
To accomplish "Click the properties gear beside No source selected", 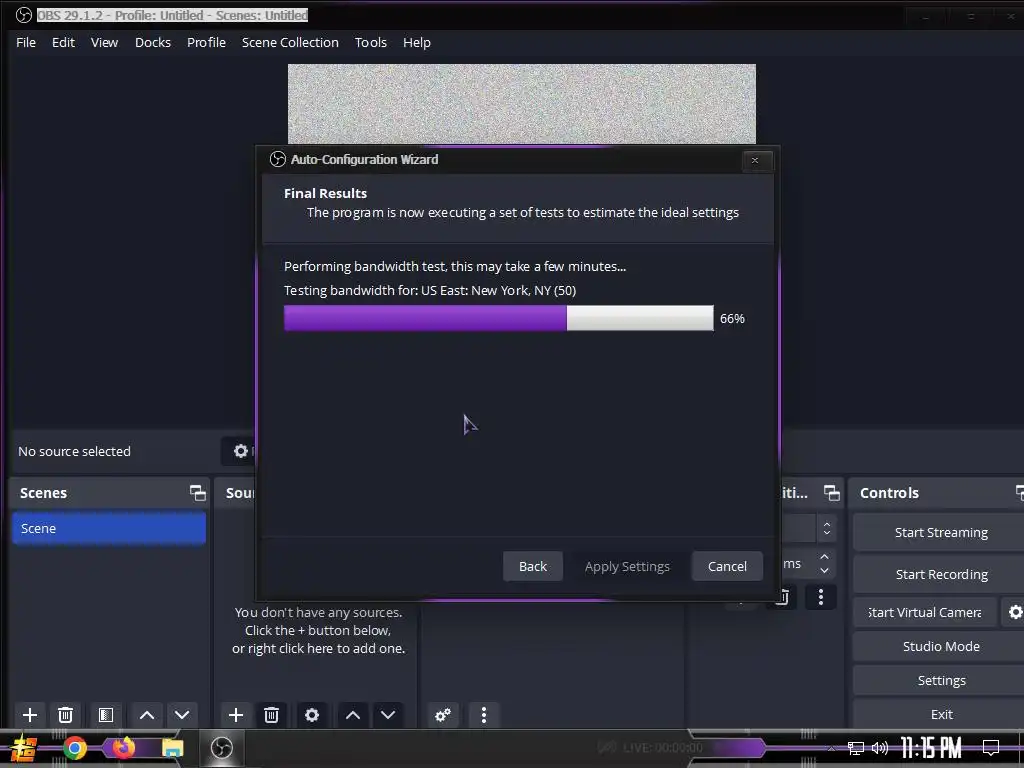I will tap(240, 451).
